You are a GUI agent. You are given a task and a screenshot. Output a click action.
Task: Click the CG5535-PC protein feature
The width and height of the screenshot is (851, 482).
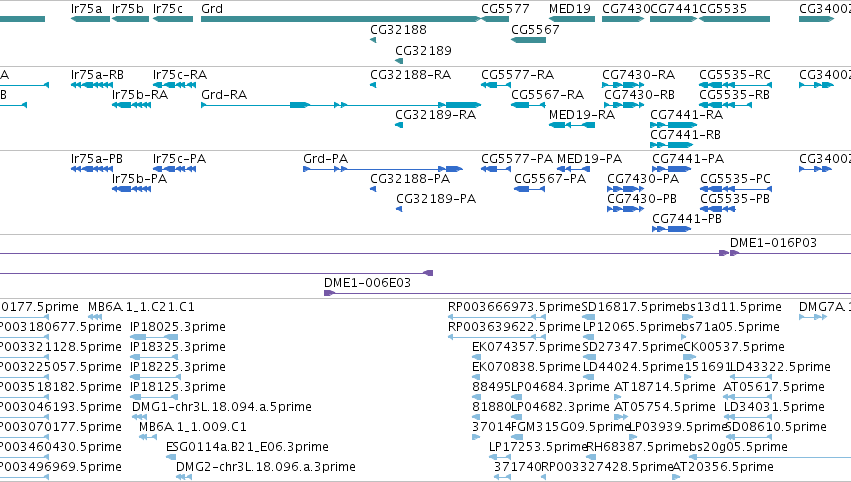pyautogui.click(x=736, y=189)
